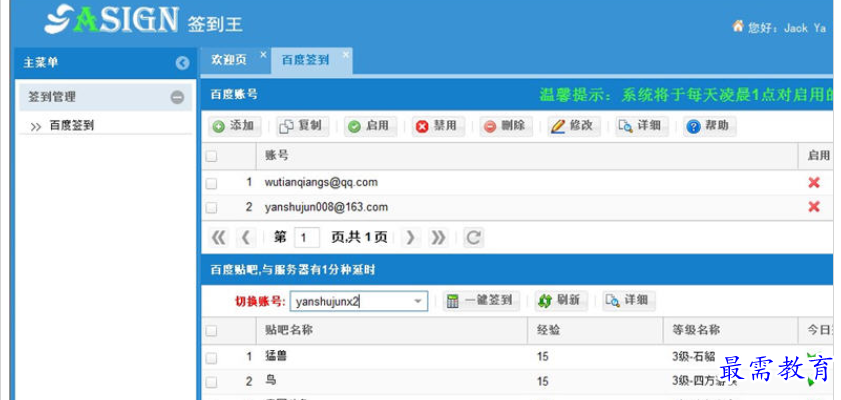Click the 您好: Jack Ya user greeting
This screenshot has width=841, height=400.
click(787, 28)
